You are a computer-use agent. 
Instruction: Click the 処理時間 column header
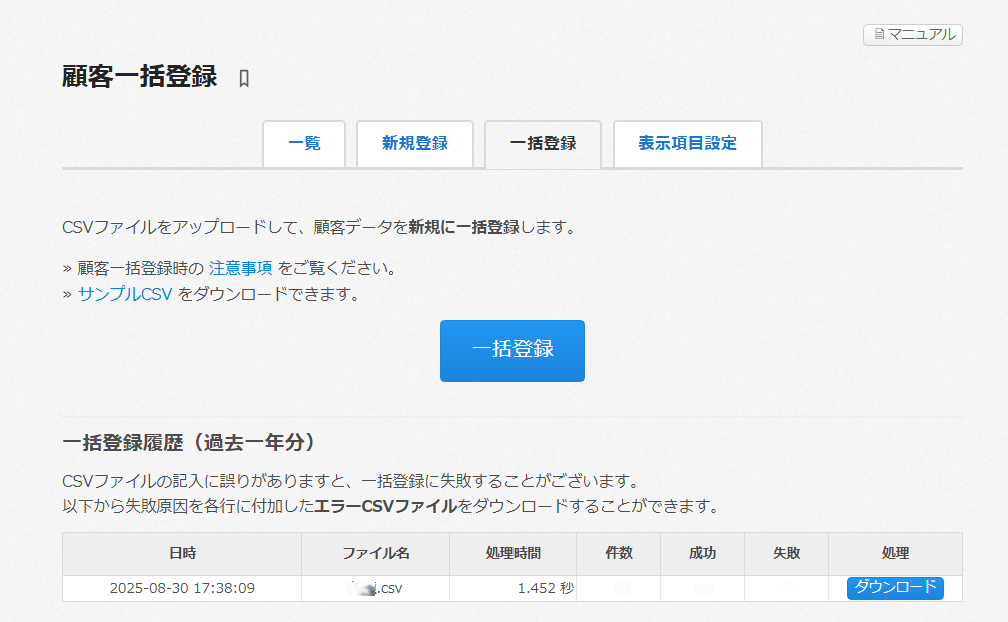pyautogui.click(x=513, y=554)
